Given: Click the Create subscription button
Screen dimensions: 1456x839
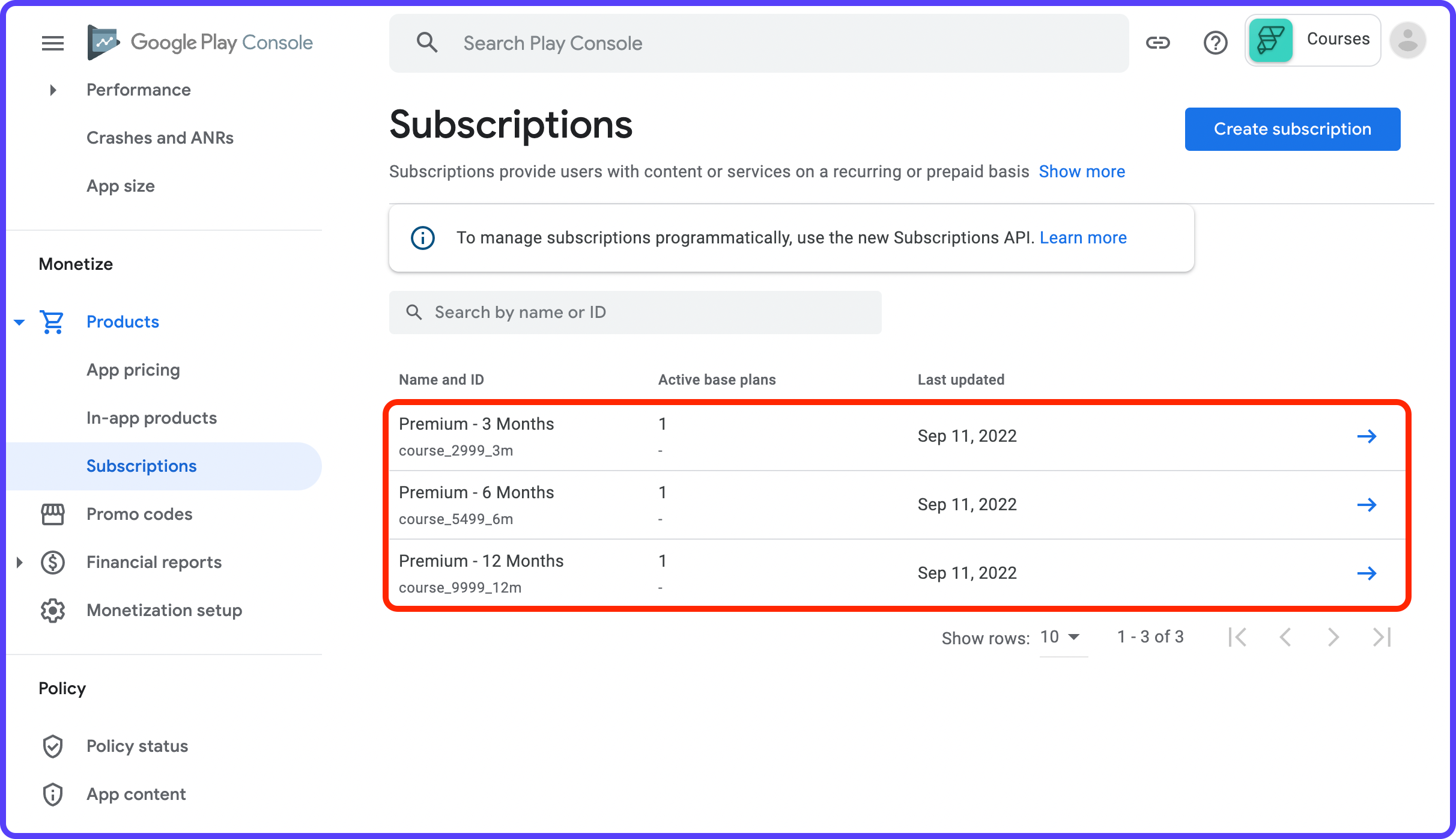Looking at the screenshot, I should tap(1292, 129).
